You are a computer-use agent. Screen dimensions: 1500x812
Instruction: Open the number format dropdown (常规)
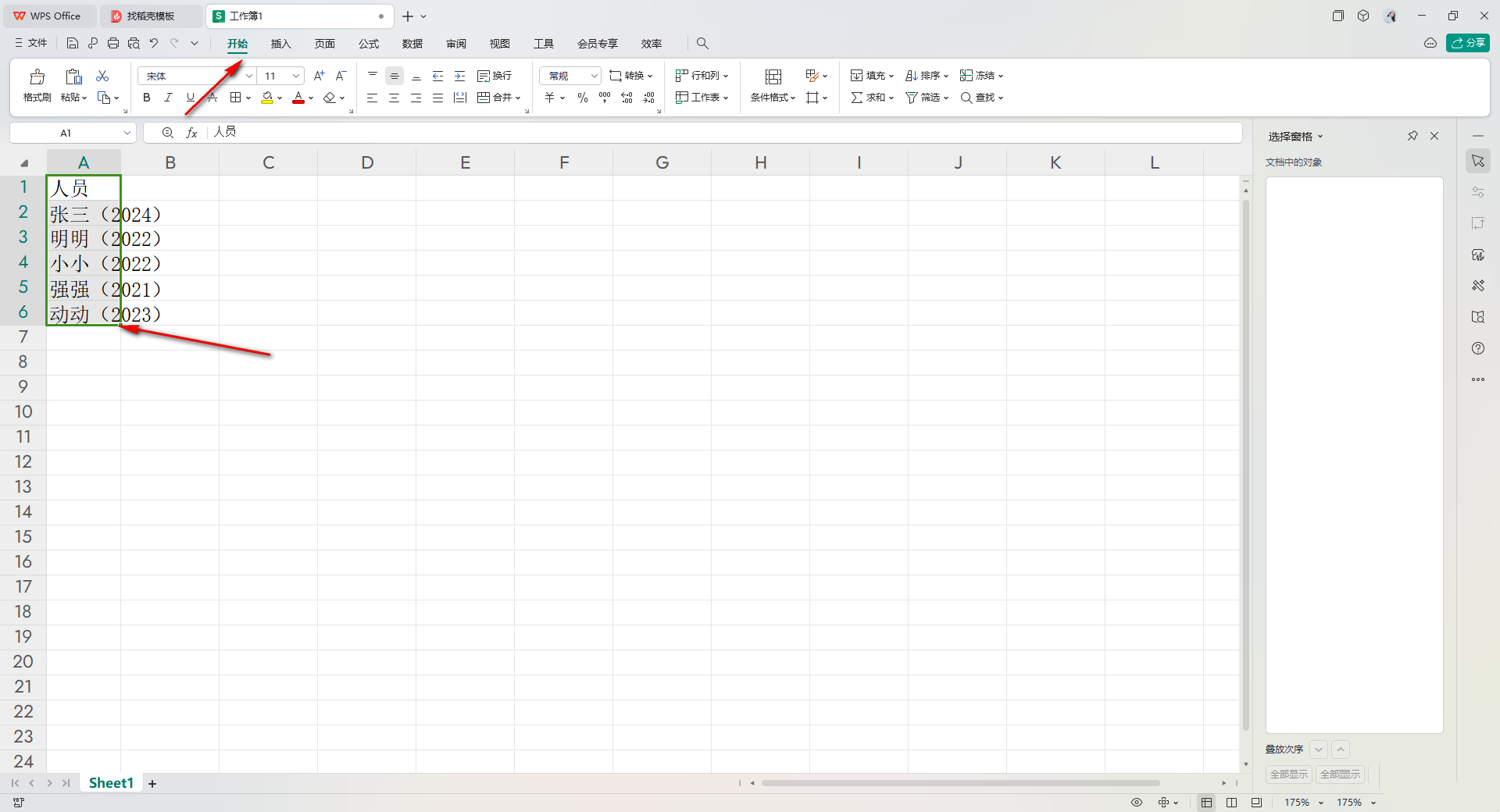click(x=594, y=76)
